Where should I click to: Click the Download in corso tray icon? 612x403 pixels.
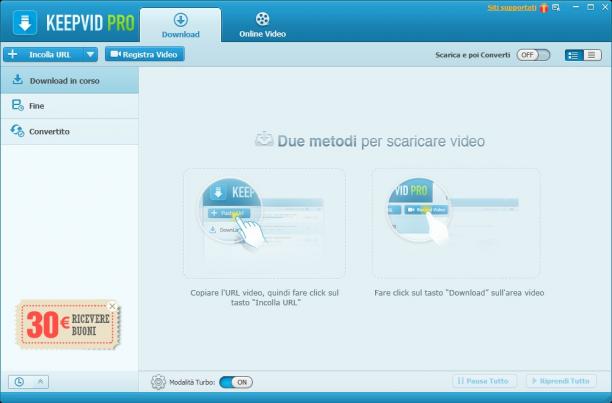tap(17, 79)
